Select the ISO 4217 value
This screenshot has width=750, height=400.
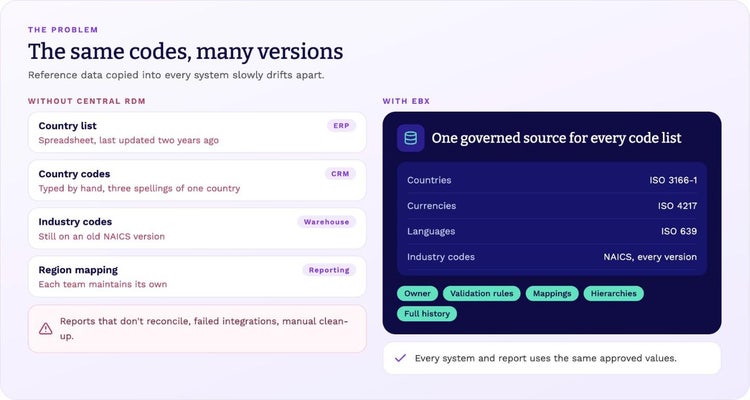[x=677, y=206]
